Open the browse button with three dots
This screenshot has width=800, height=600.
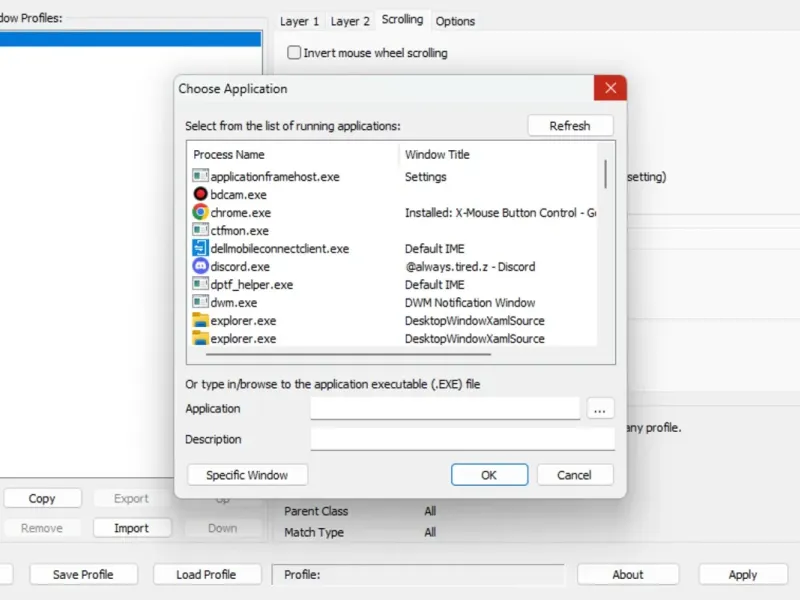click(599, 409)
